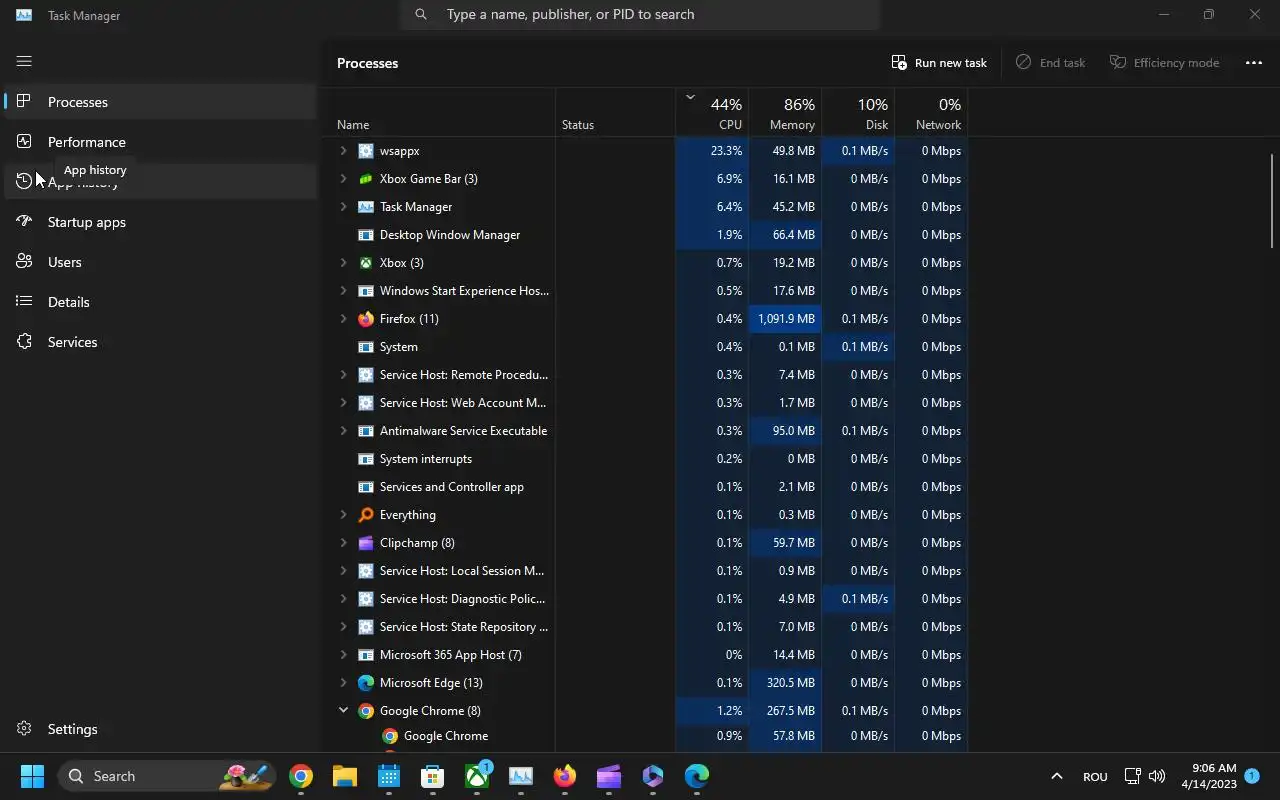The height and width of the screenshot is (800, 1280).
Task: Expand the wsappx process group
Action: click(x=343, y=151)
